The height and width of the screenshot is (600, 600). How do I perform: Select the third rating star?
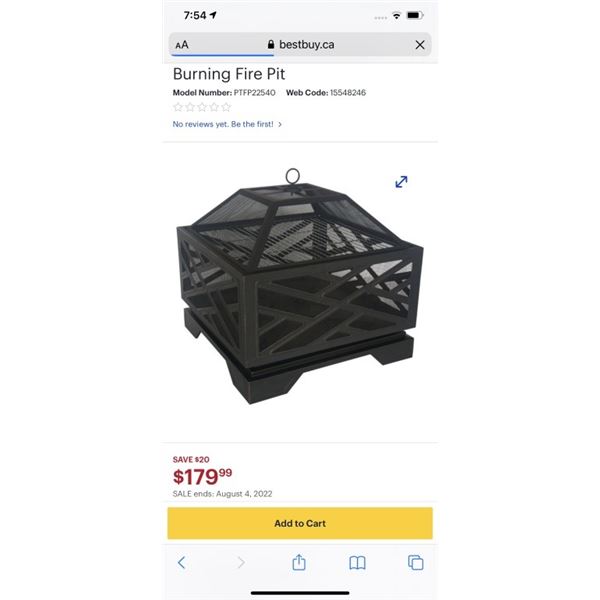coord(202,107)
